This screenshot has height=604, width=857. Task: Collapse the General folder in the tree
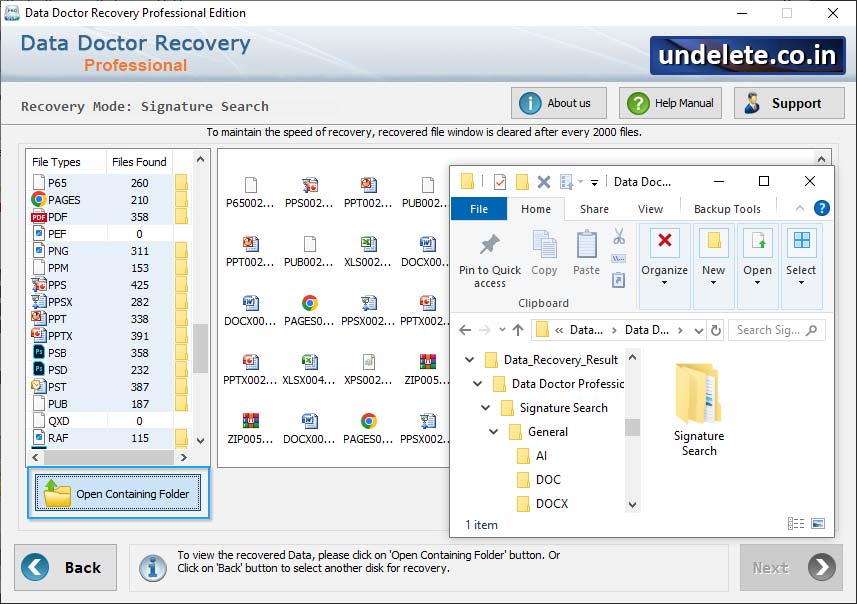tap(491, 431)
